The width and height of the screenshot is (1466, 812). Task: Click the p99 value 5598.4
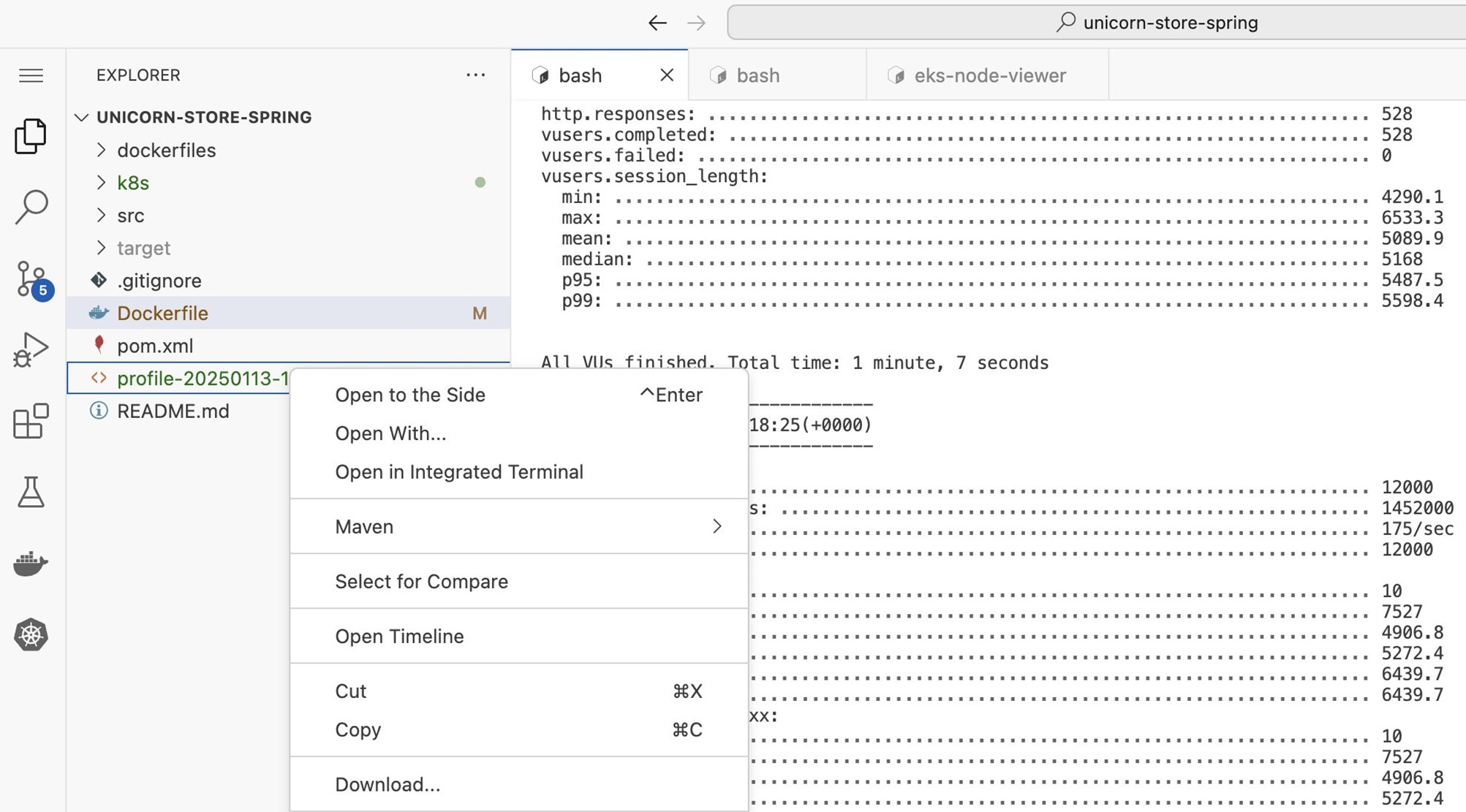pos(1413,300)
